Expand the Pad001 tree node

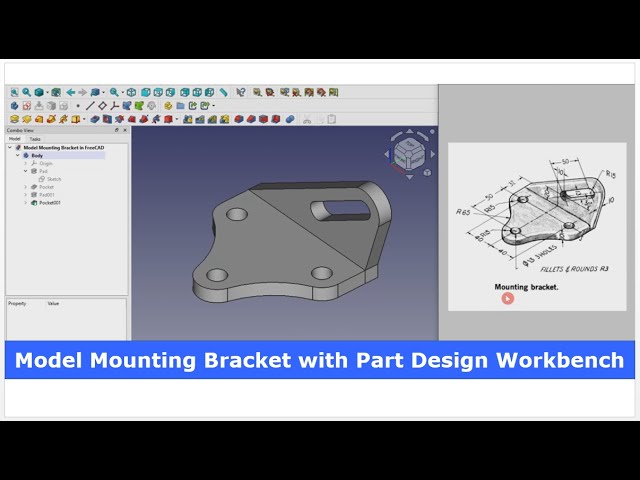tap(26, 195)
